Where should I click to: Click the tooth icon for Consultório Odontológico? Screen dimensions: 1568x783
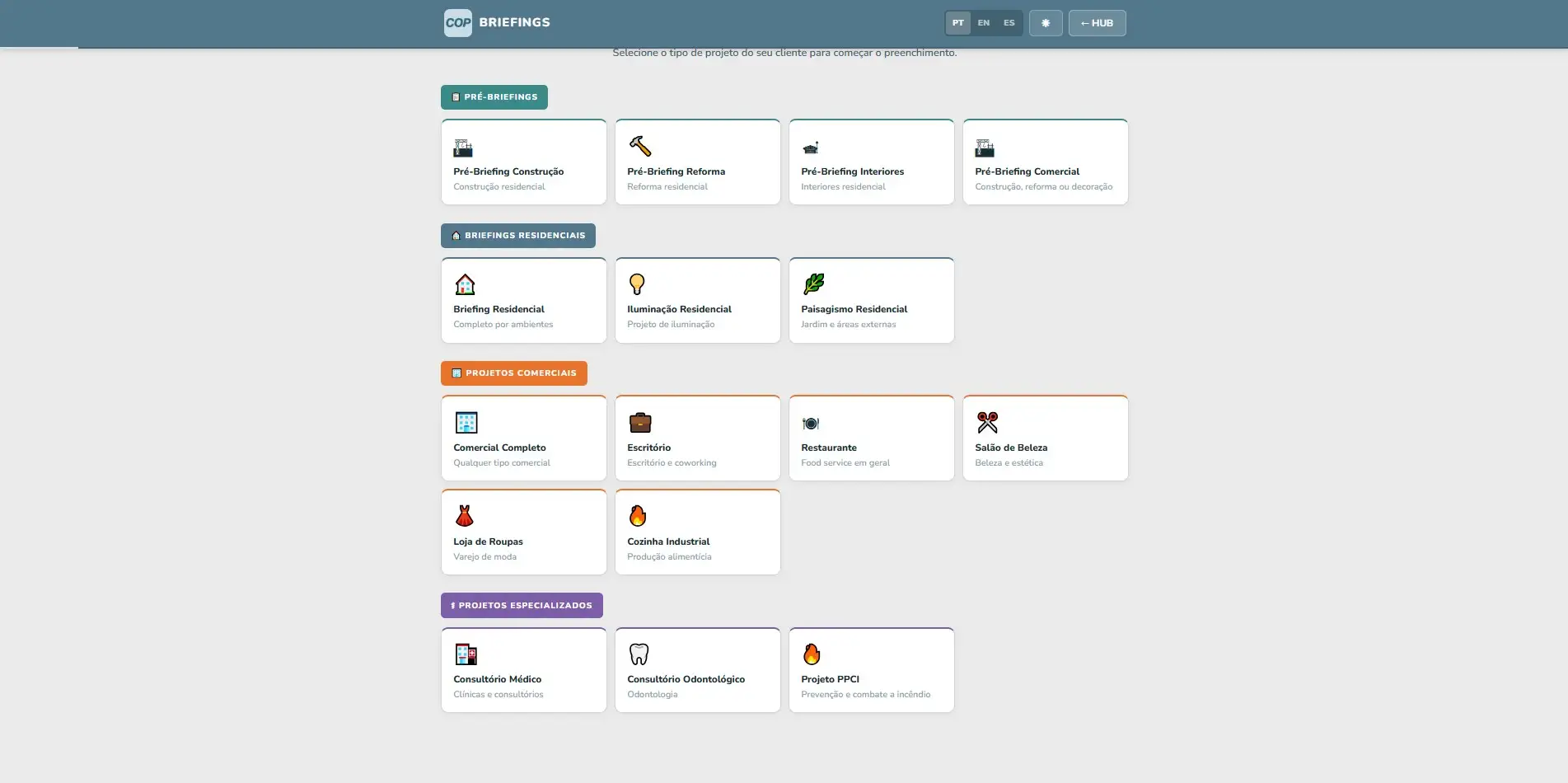click(x=639, y=654)
